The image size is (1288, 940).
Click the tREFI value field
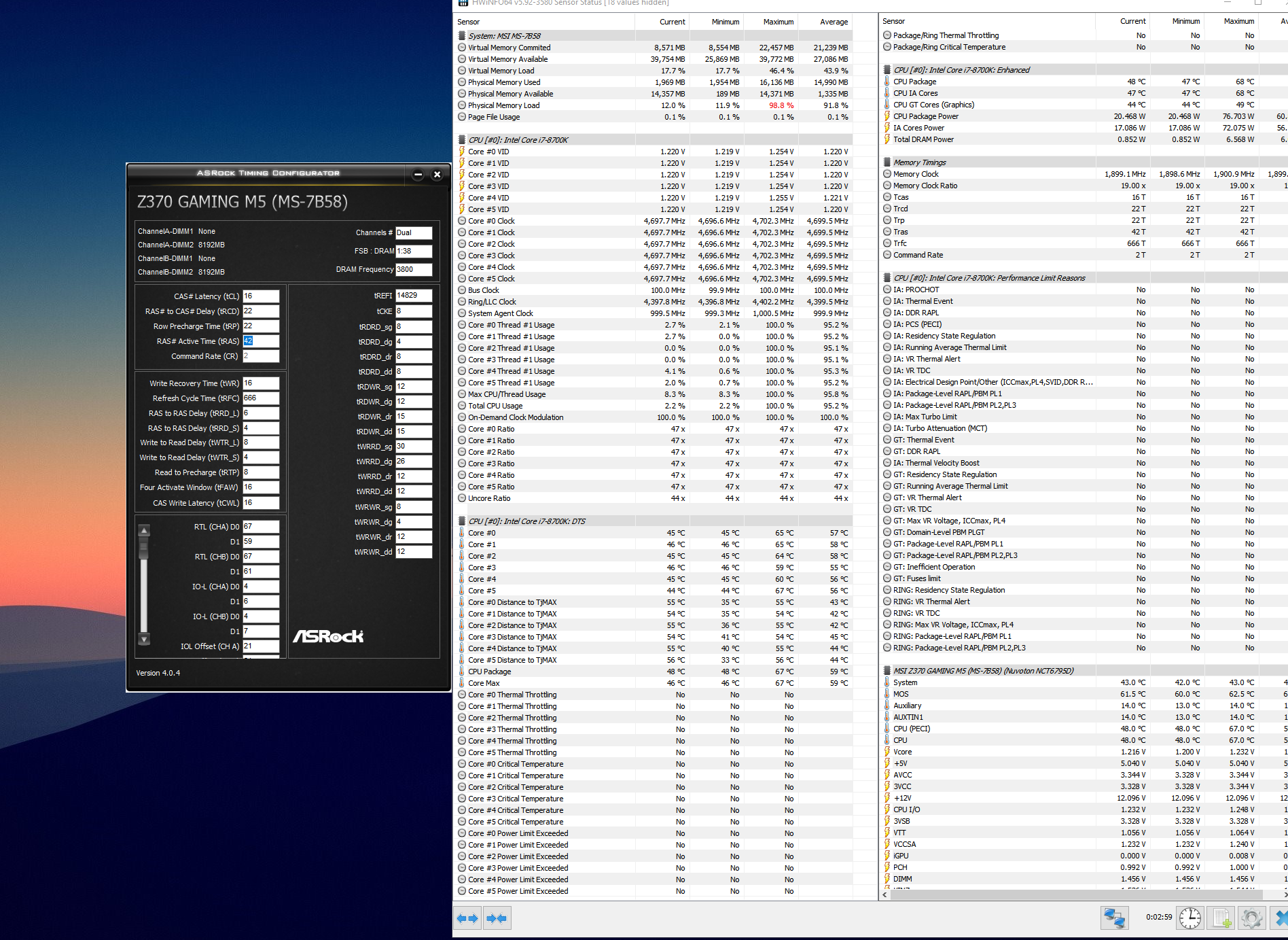(x=414, y=296)
